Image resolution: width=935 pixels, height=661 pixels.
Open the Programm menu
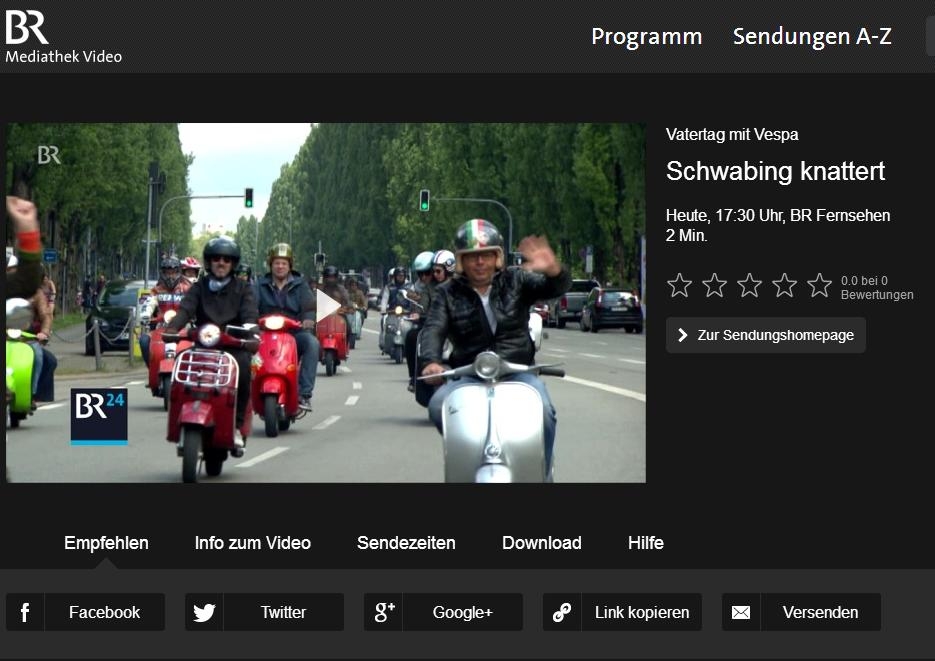(646, 37)
